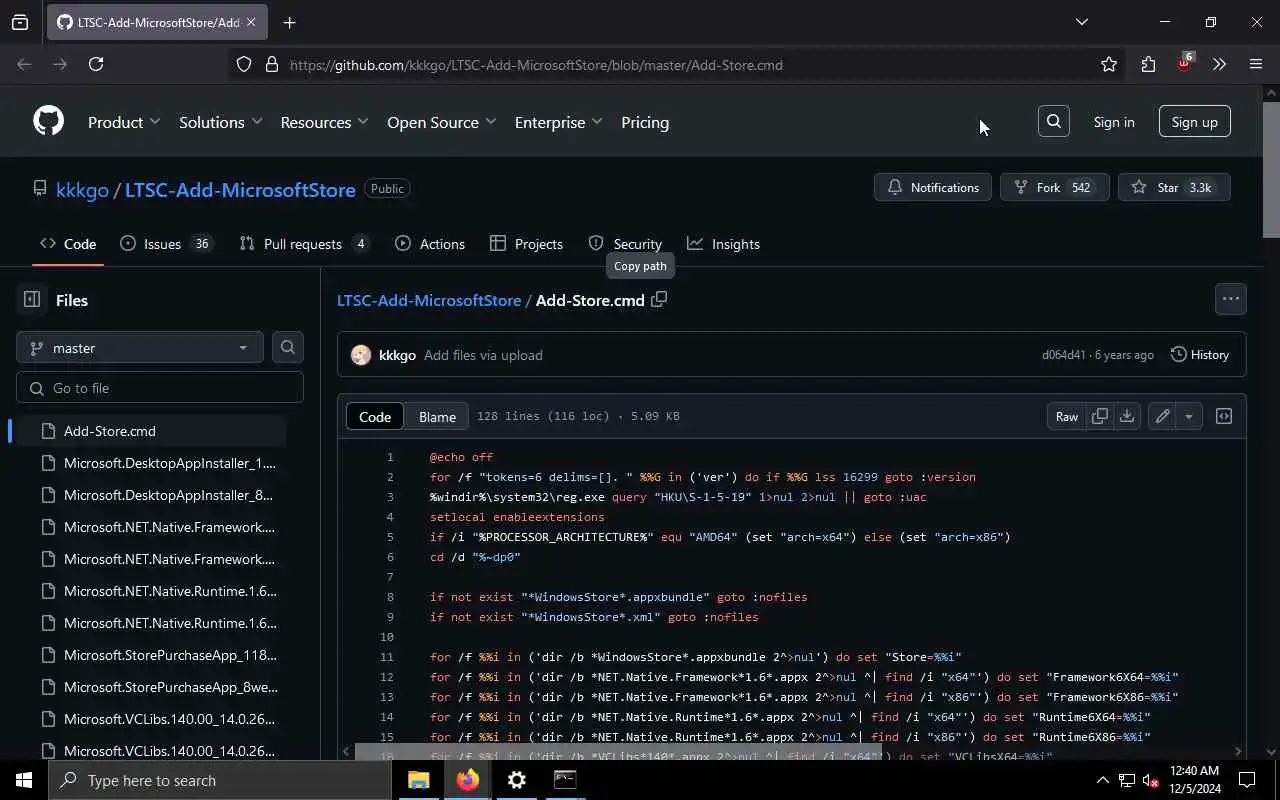This screenshot has height=800, width=1280.
Task: Show hidden system tray icons
Action: [1102, 780]
